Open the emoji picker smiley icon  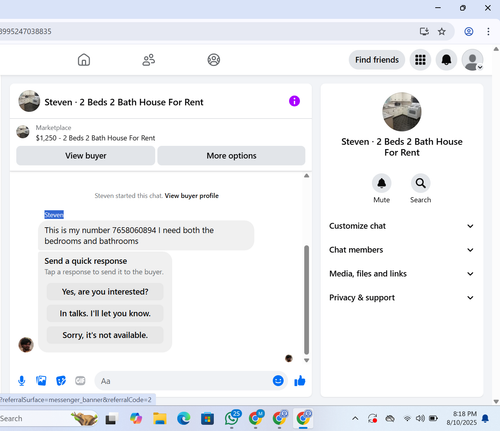(278, 380)
